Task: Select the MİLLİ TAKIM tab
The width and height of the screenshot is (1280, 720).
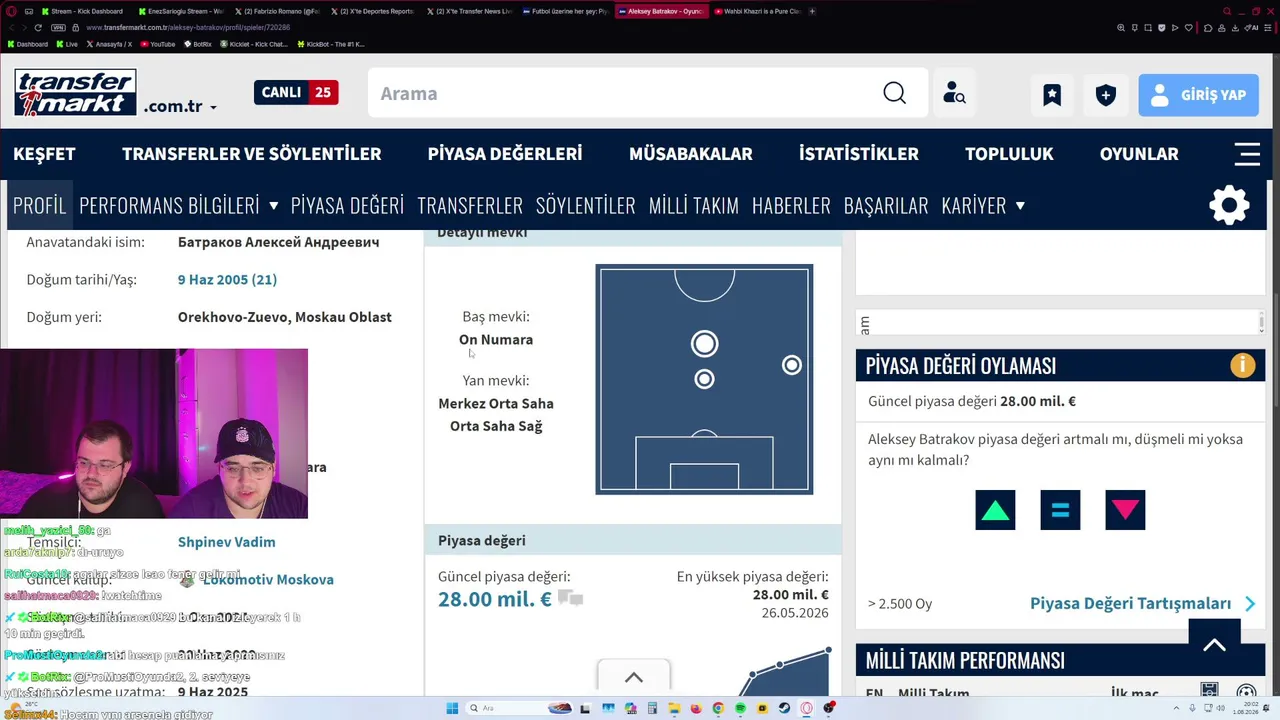Action: coord(694,205)
